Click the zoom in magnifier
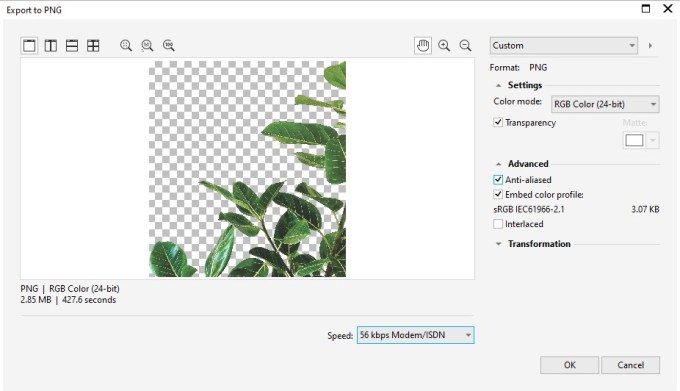680x391 pixels. pyautogui.click(x=444, y=46)
